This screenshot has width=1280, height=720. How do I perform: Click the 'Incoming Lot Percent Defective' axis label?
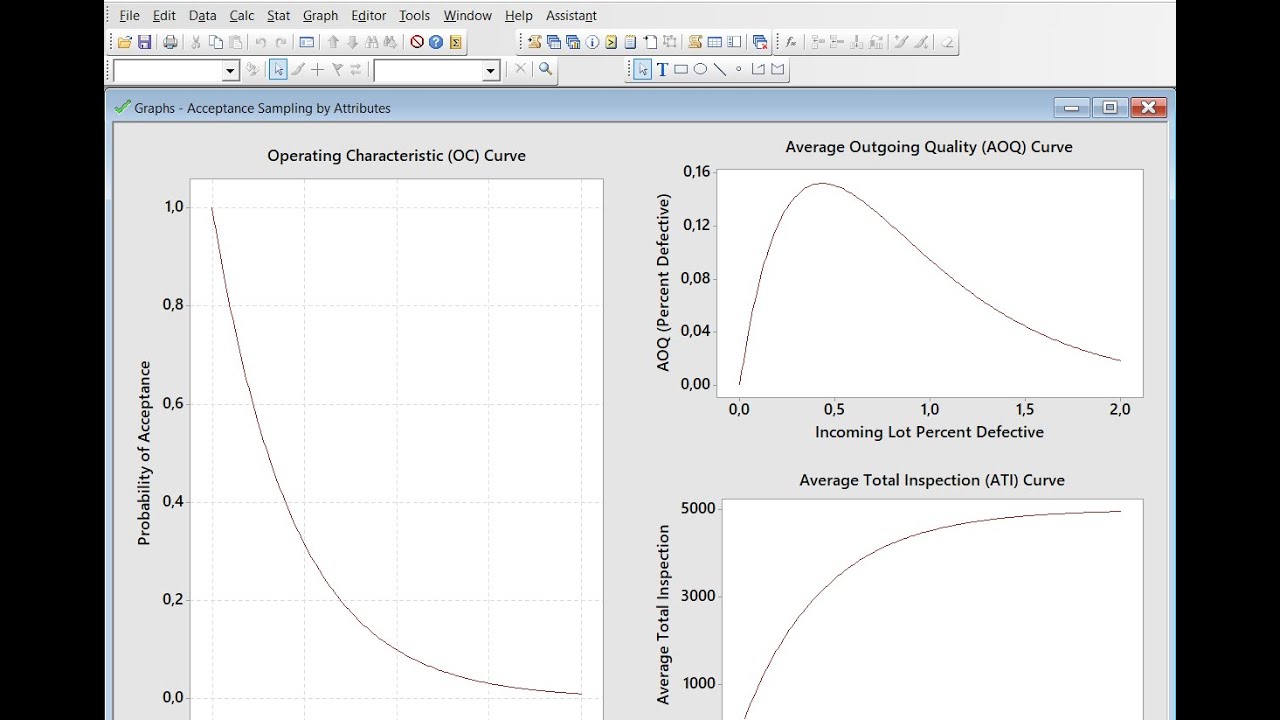pyautogui.click(x=929, y=432)
